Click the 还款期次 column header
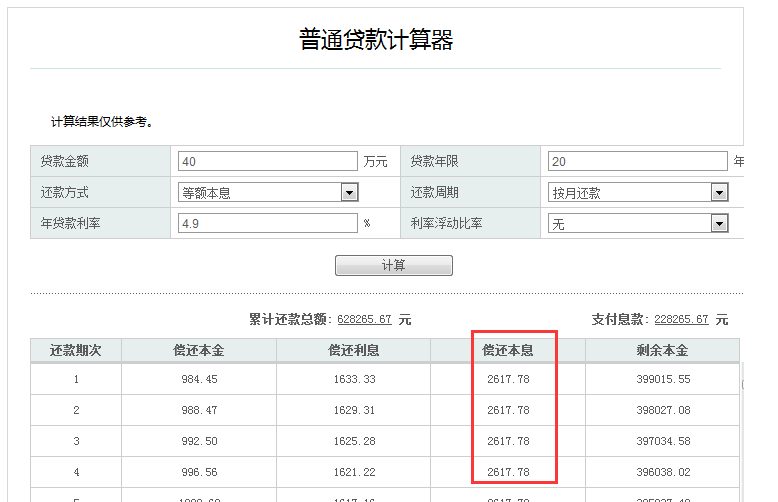 tap(76, 351)
